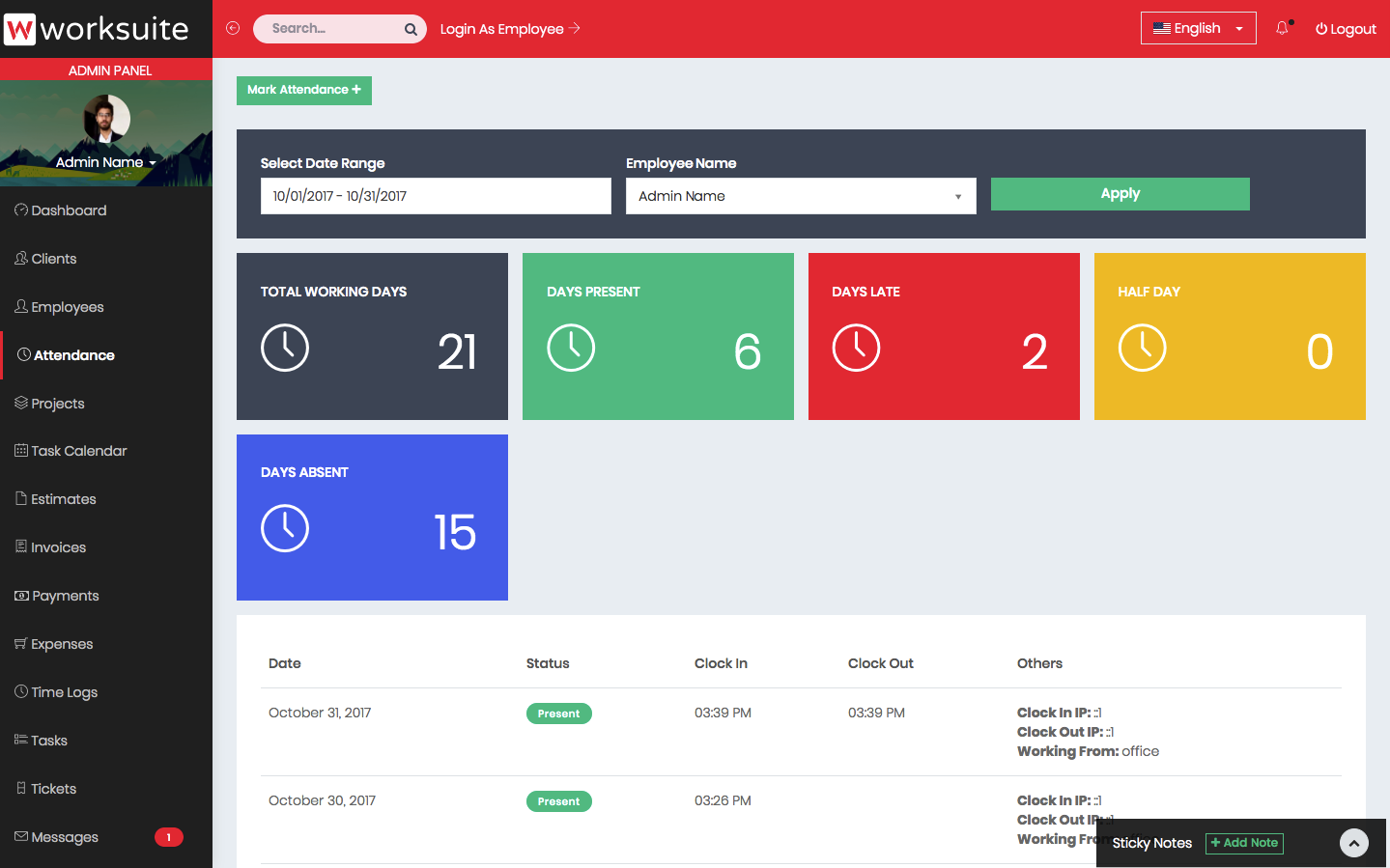Click the Add Note button

tap(1244, 843)
